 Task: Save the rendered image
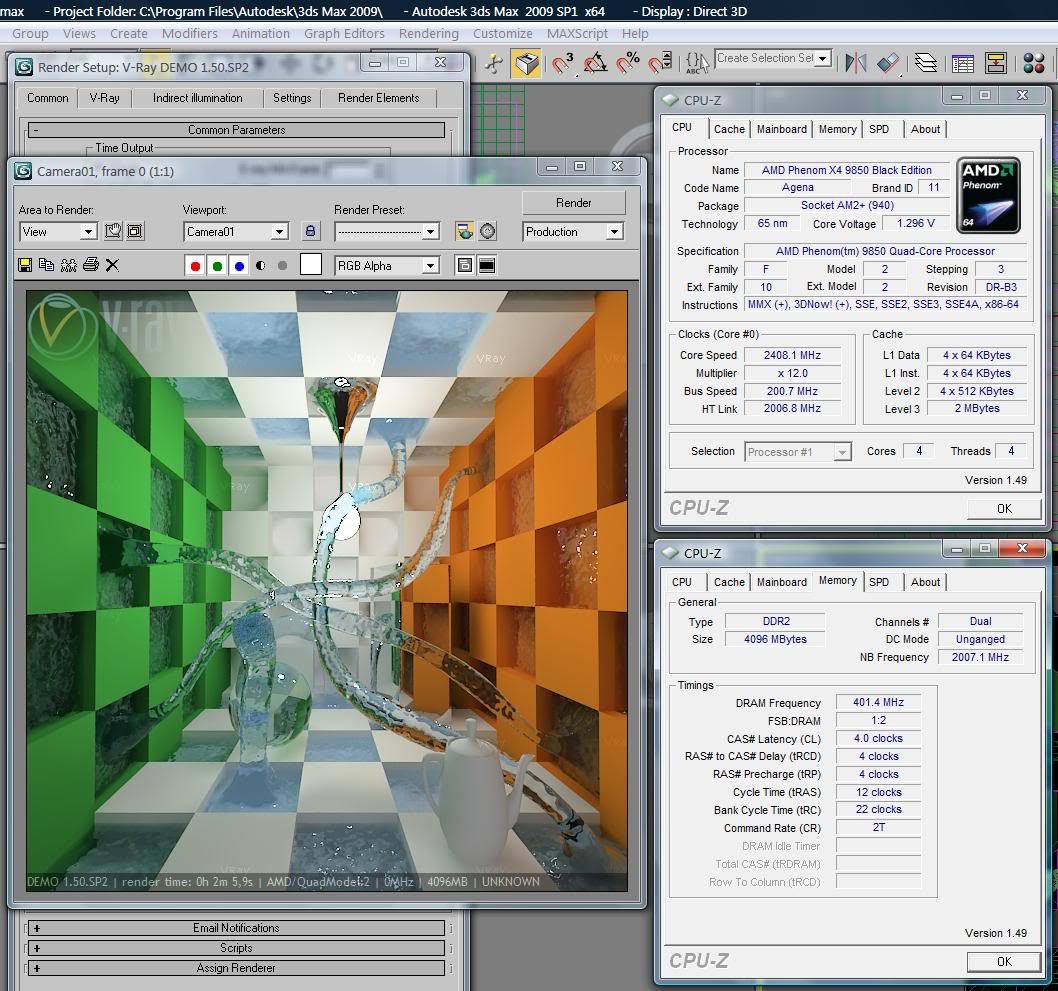[25, 265]
